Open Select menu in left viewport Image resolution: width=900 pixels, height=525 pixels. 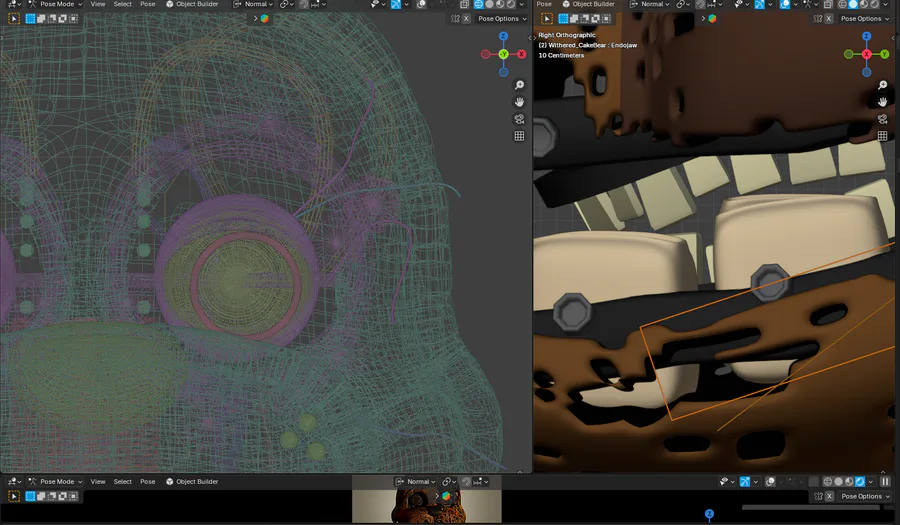click(x=123, y=4)
